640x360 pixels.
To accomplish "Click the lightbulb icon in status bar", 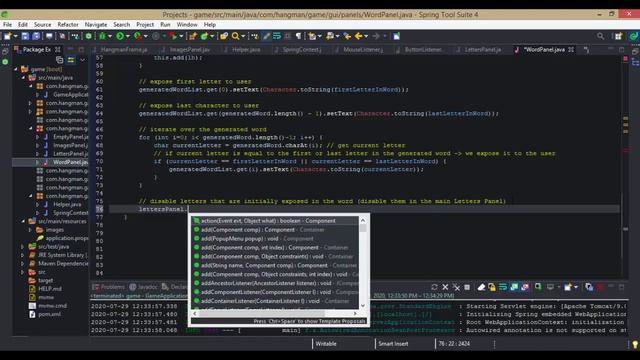I will point(635,344).
